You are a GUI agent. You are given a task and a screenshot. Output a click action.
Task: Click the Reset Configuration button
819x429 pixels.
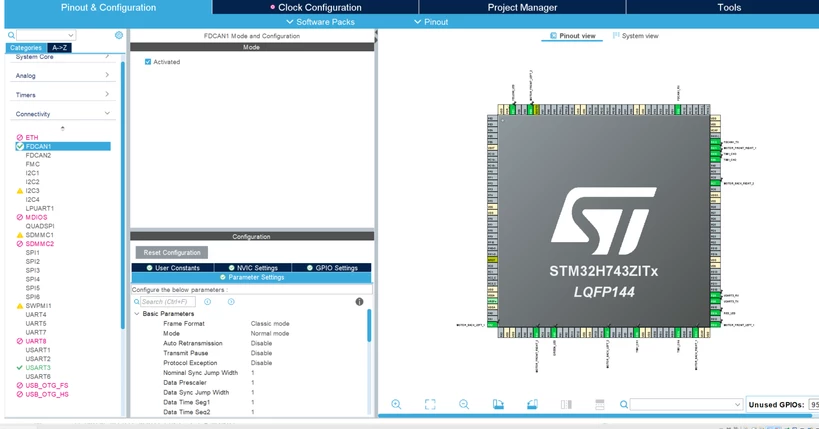click(x=172, y=252)
